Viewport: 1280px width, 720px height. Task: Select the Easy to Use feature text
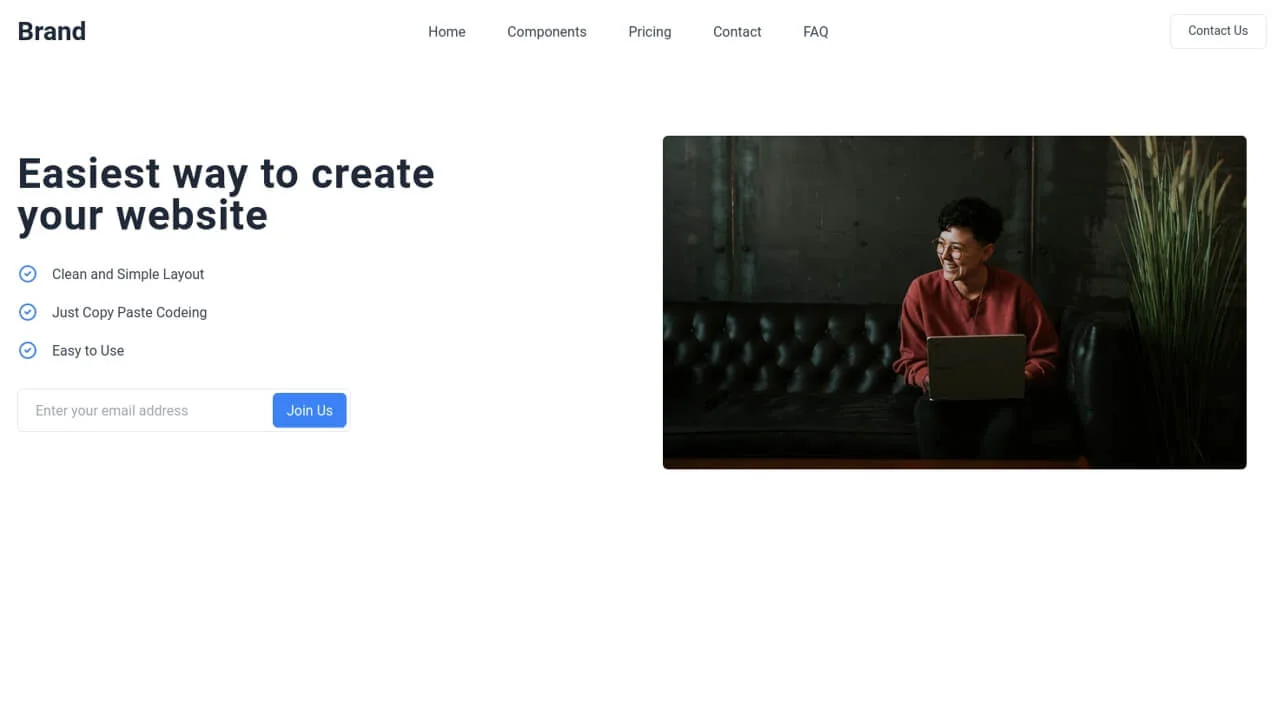coord(87,350)
